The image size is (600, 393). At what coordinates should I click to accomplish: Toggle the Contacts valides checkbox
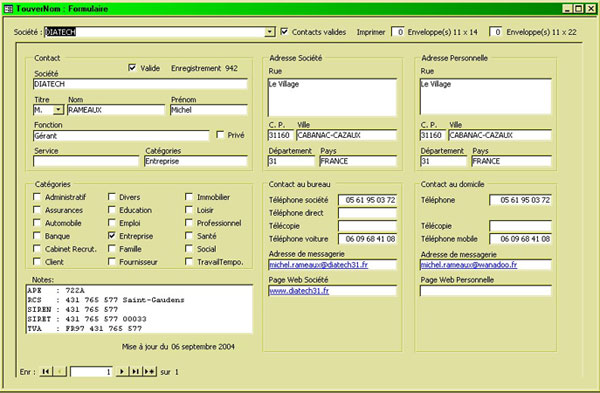tap(284, 31)
